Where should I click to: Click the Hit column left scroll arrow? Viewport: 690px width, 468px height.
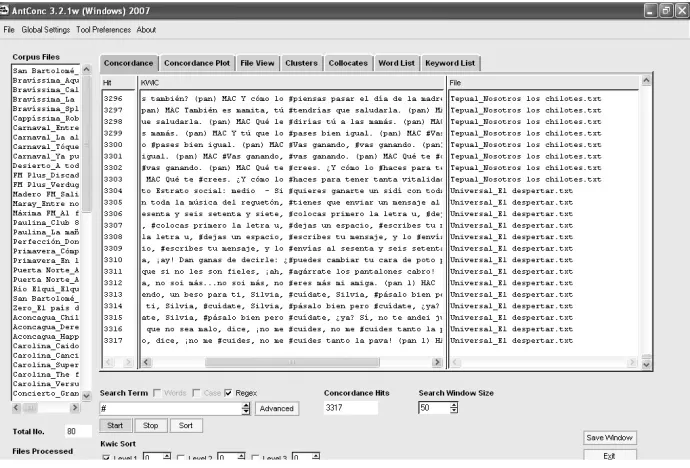(108, 362)
